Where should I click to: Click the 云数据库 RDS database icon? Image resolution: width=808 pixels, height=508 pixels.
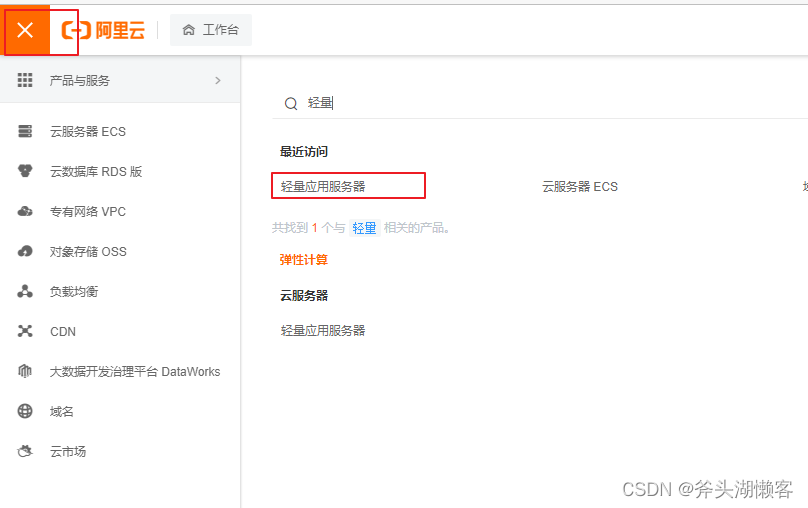pyautogui.click(x=25, y=171)
